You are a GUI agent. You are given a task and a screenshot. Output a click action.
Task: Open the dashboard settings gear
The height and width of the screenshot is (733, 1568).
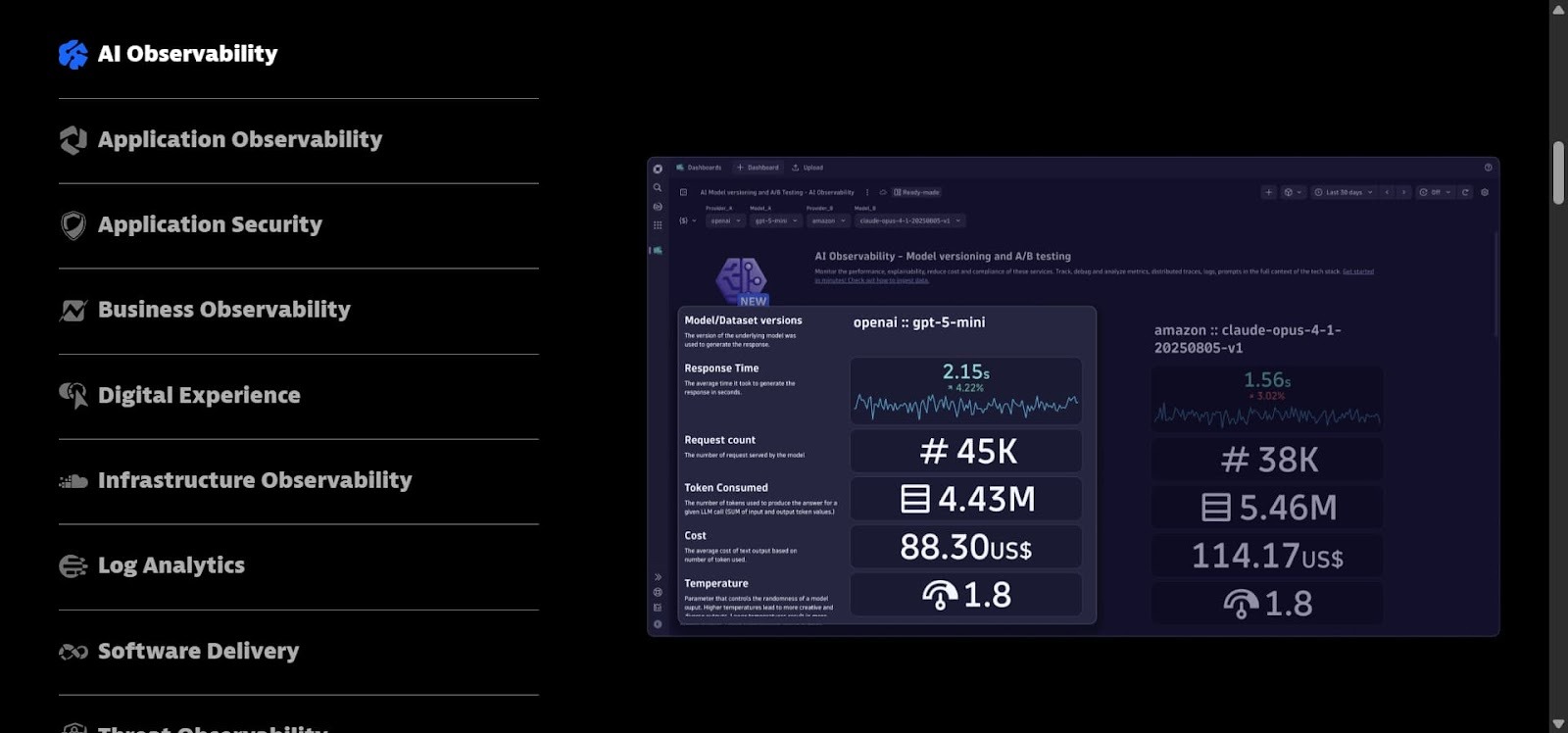[1485, 192]
